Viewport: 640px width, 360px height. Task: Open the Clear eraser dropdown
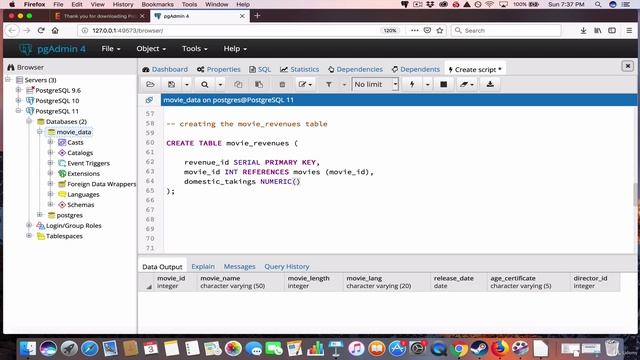click(x=467, y=84)
